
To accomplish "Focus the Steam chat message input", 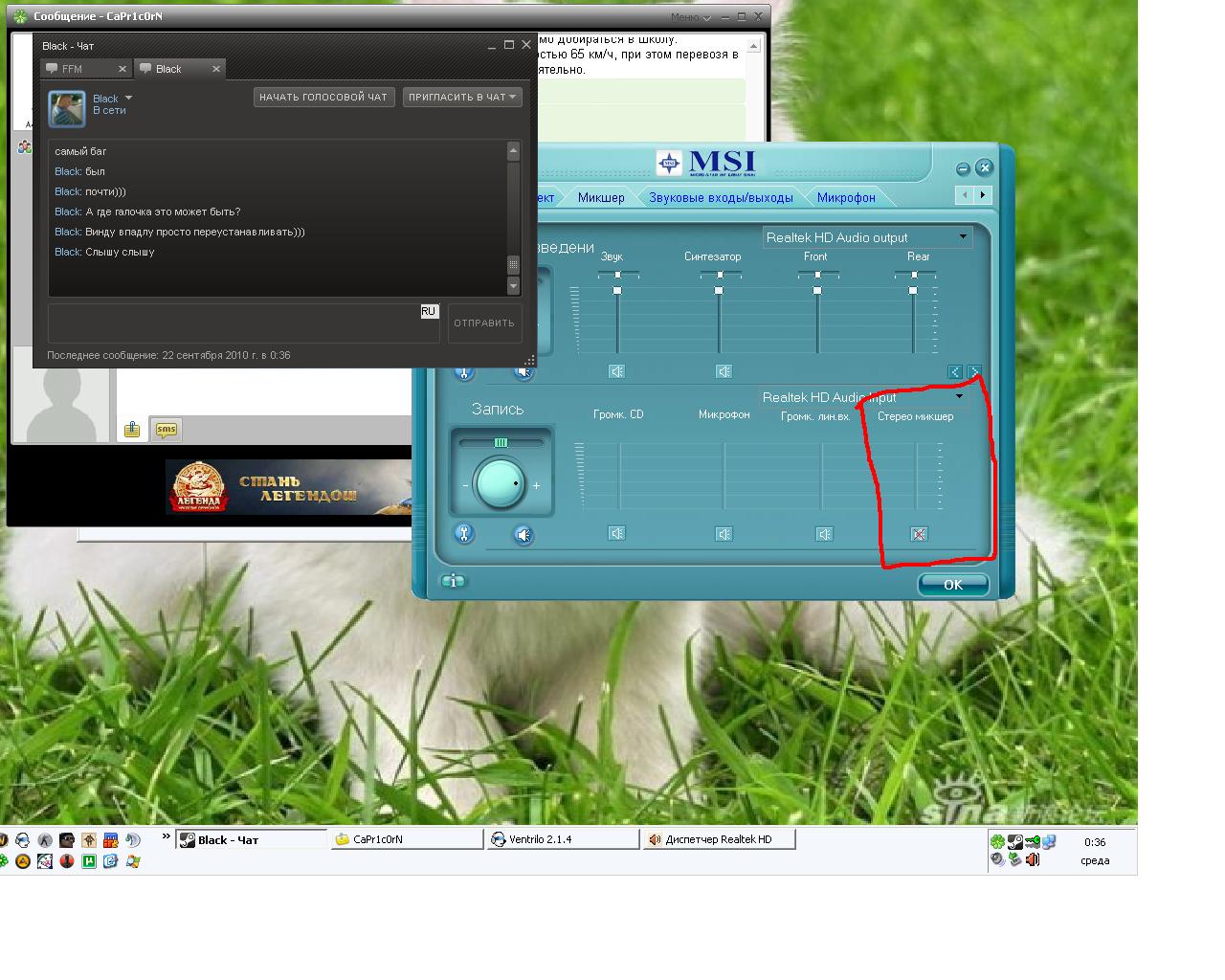I will click(244, 323).
